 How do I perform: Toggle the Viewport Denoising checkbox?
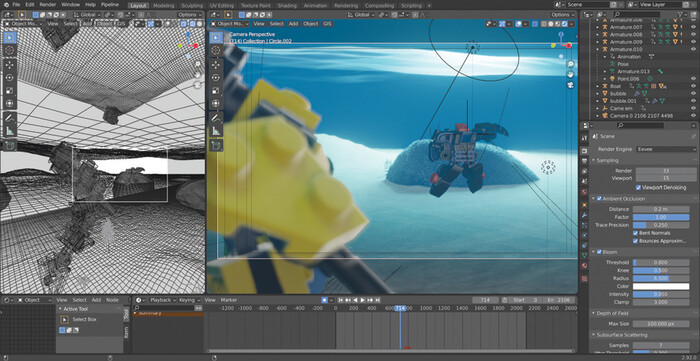pyautogui.click(x=638, y=187)
